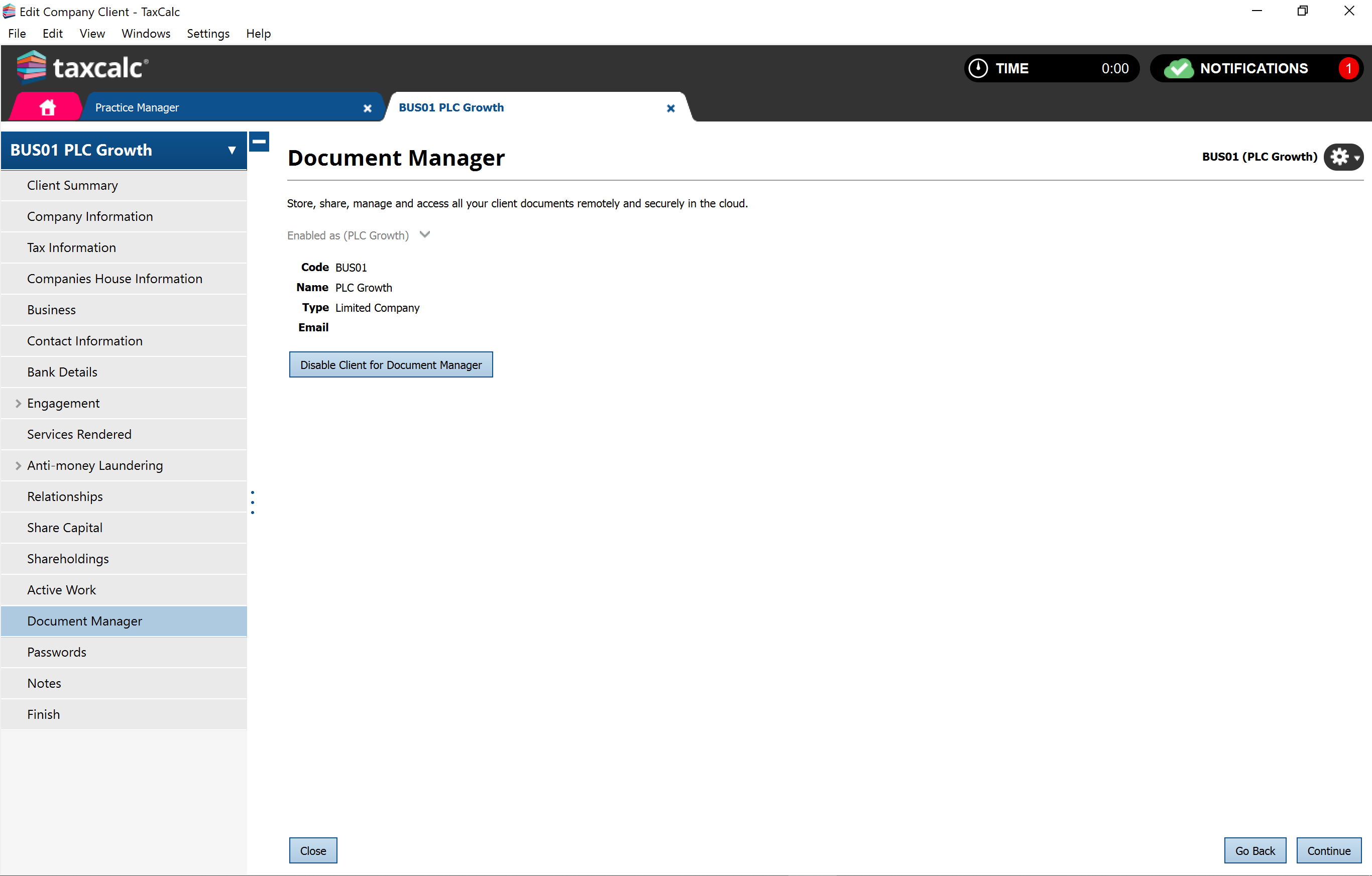This screenshot has height=876, width=1372.
Task: Expand the Enabled as (PLC Growth) chevron
Action: click(424, 234)
